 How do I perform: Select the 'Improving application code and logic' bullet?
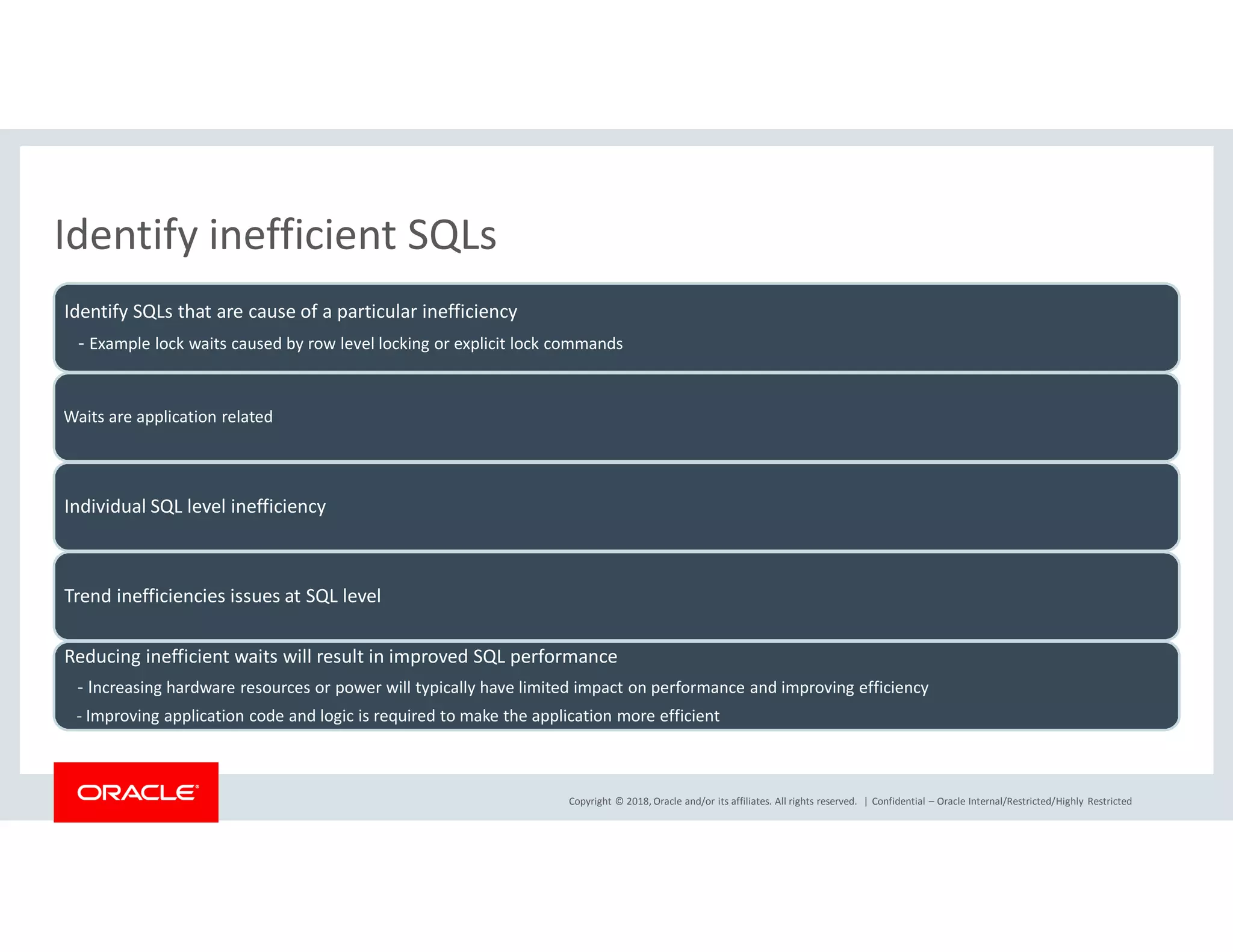click(x=398, y=716)
